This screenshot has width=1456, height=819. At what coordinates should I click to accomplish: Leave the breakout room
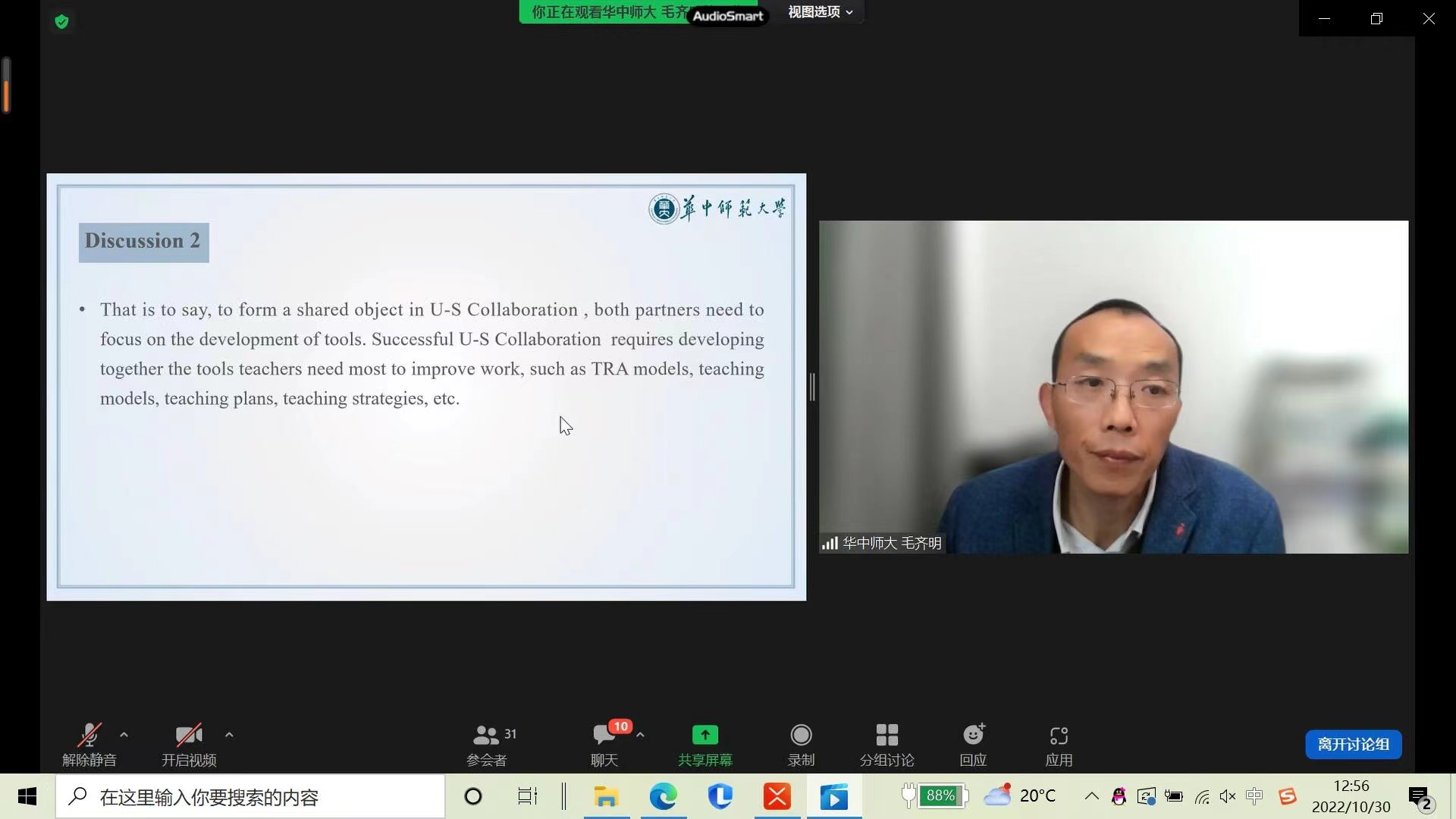pyautogui.click(x=1353, y=744)
